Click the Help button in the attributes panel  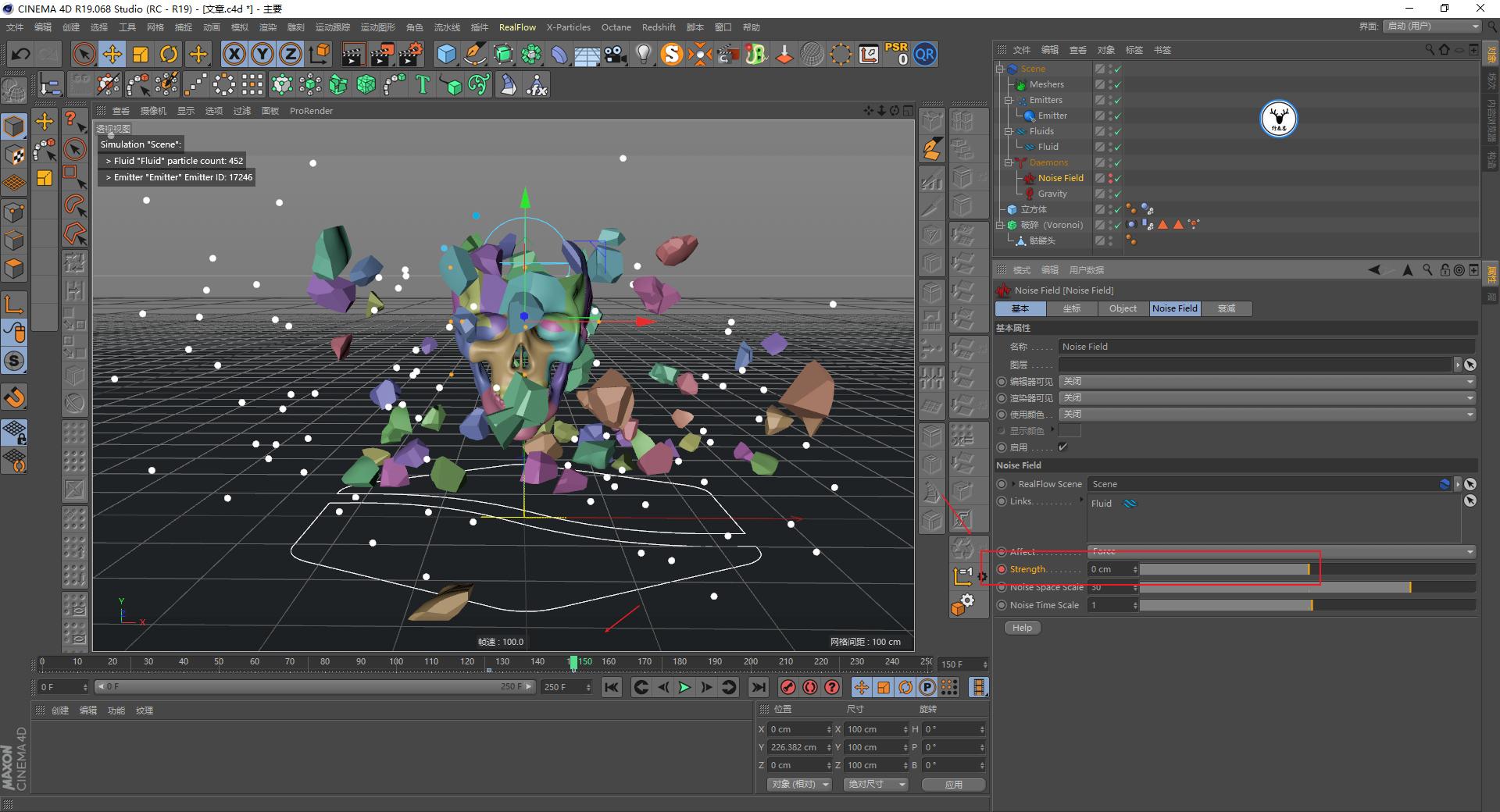[x=1022, y=627]
